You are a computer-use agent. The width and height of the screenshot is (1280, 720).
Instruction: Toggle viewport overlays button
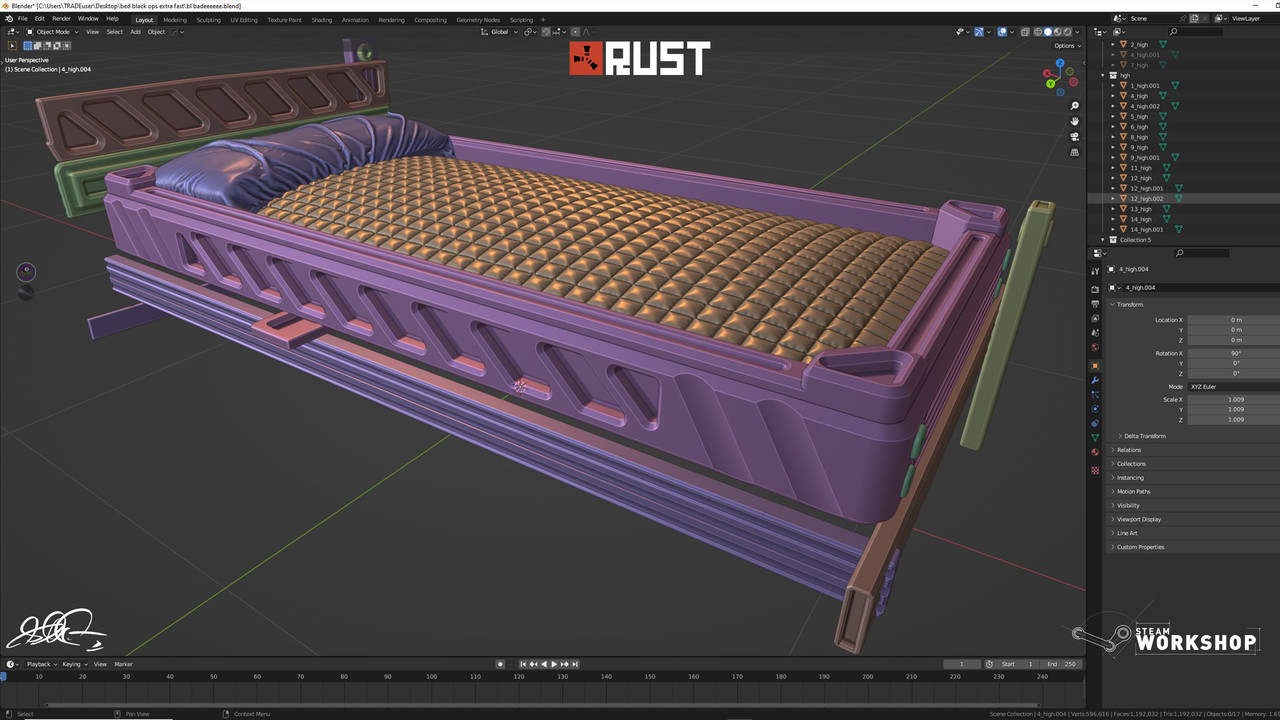click(x=1002, y=32)
